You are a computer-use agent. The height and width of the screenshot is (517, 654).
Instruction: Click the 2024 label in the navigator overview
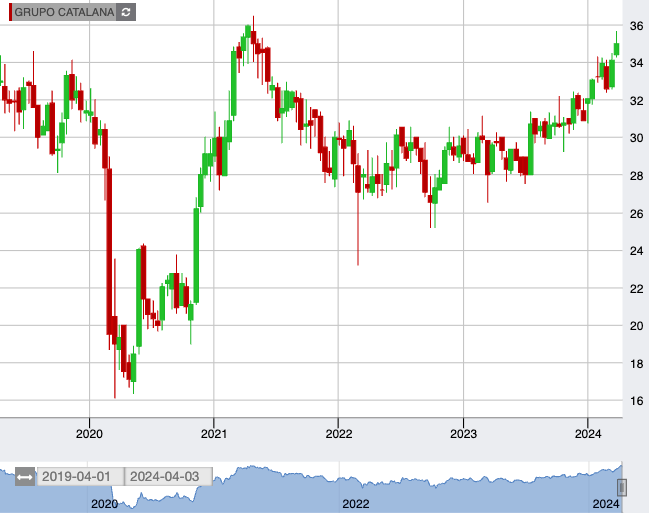[x=606, y=504]
